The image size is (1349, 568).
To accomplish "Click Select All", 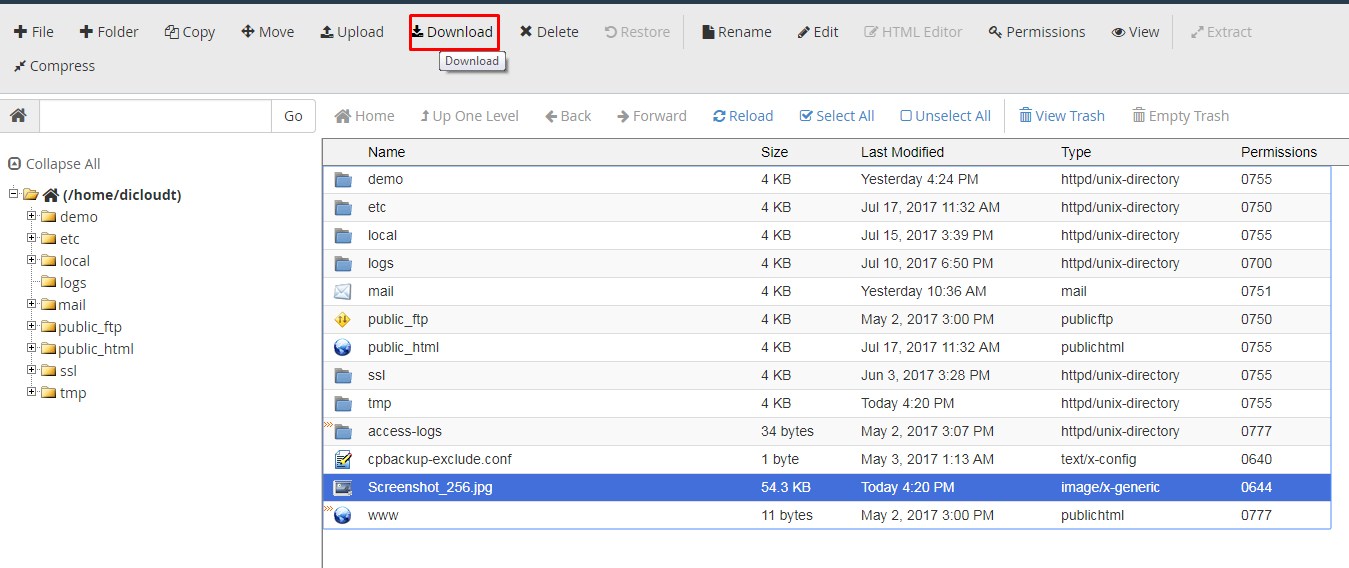I will tap(837, 116).
